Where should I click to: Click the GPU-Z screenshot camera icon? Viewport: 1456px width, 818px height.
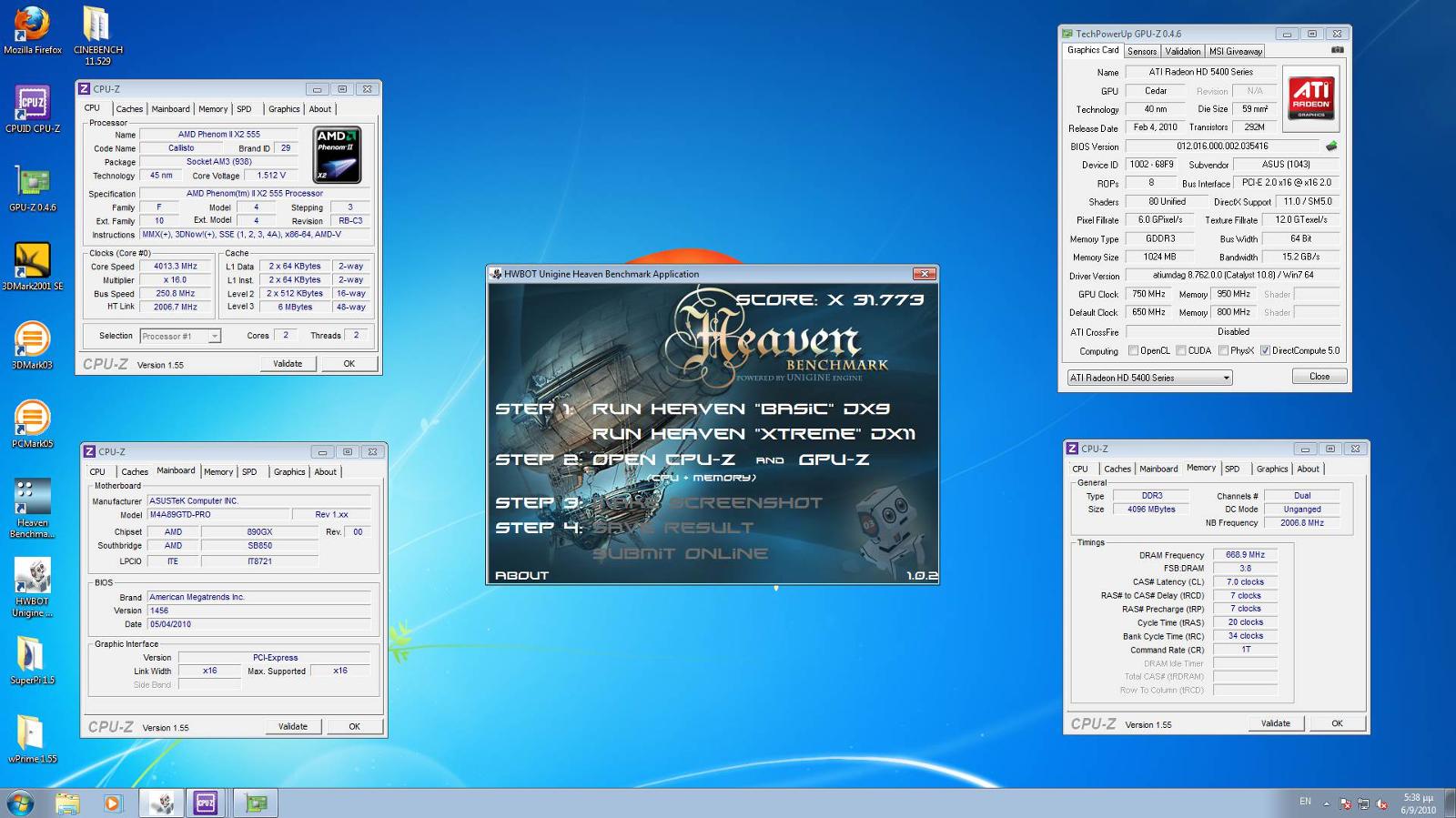[1337, 50]
